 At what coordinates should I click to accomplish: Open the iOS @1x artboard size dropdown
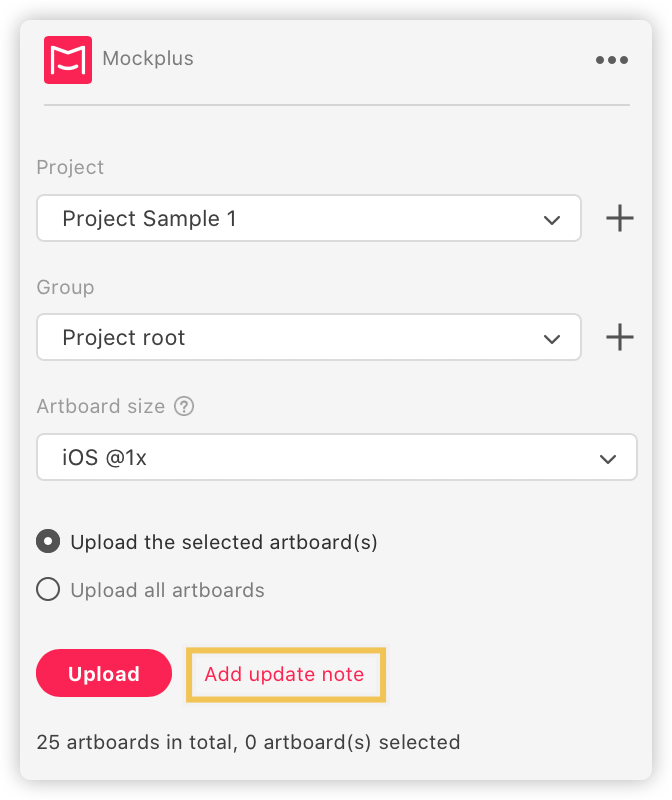click(337, 457)
